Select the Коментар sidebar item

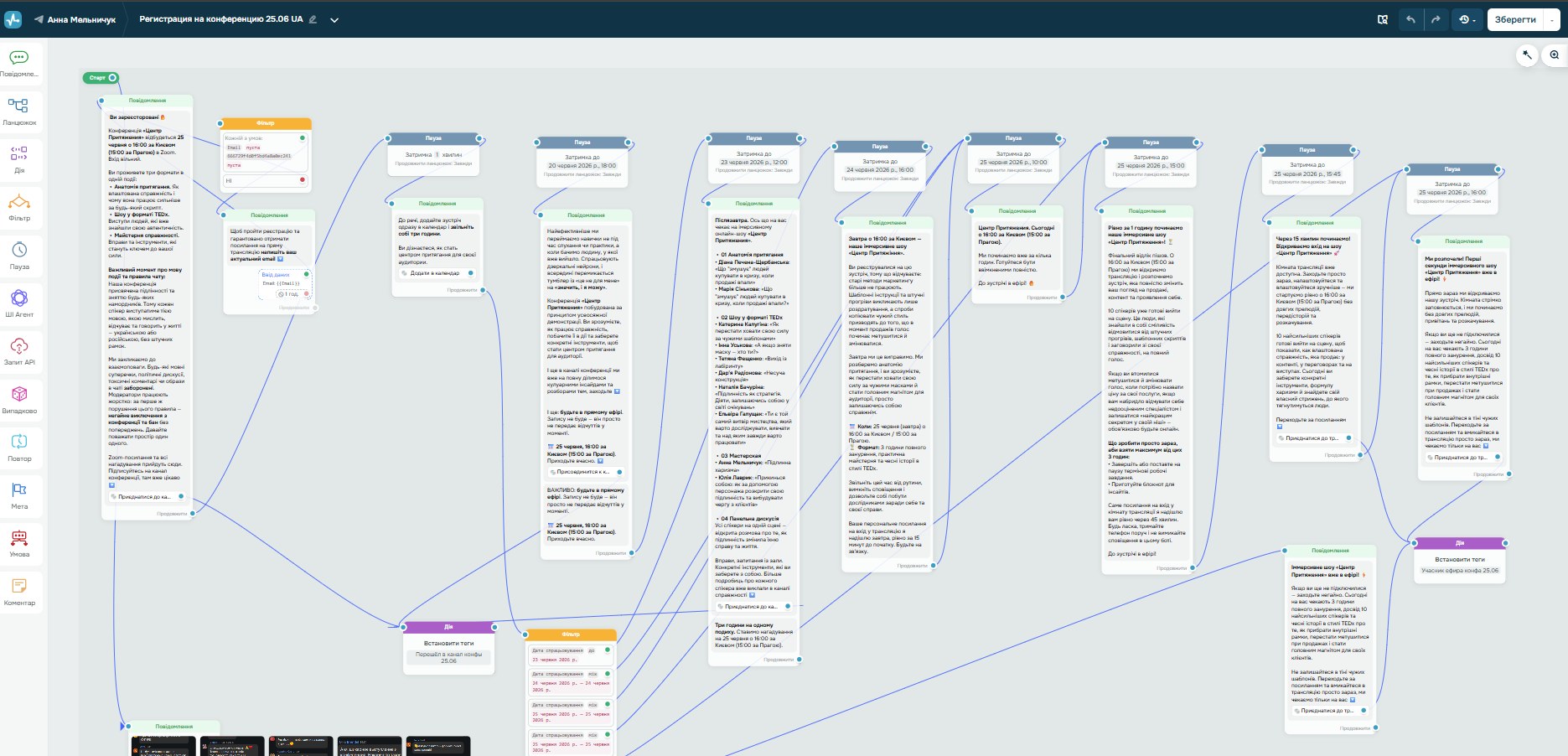(x=19, y=591)
